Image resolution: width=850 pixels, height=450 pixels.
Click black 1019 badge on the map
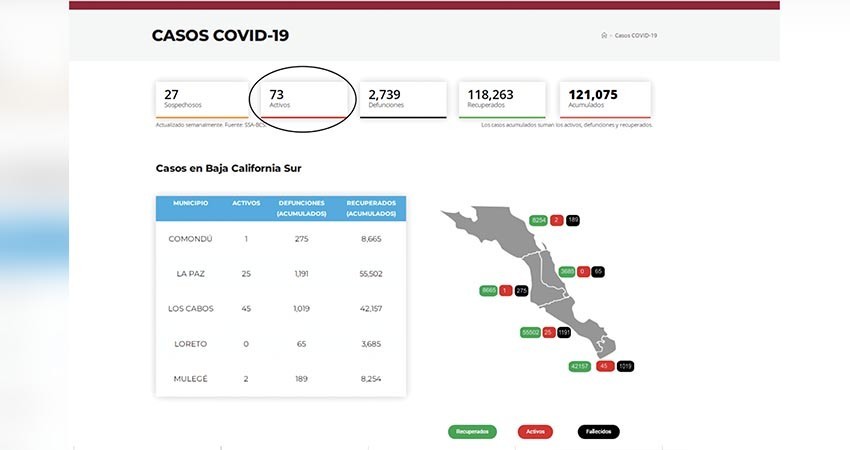point(625,367)
